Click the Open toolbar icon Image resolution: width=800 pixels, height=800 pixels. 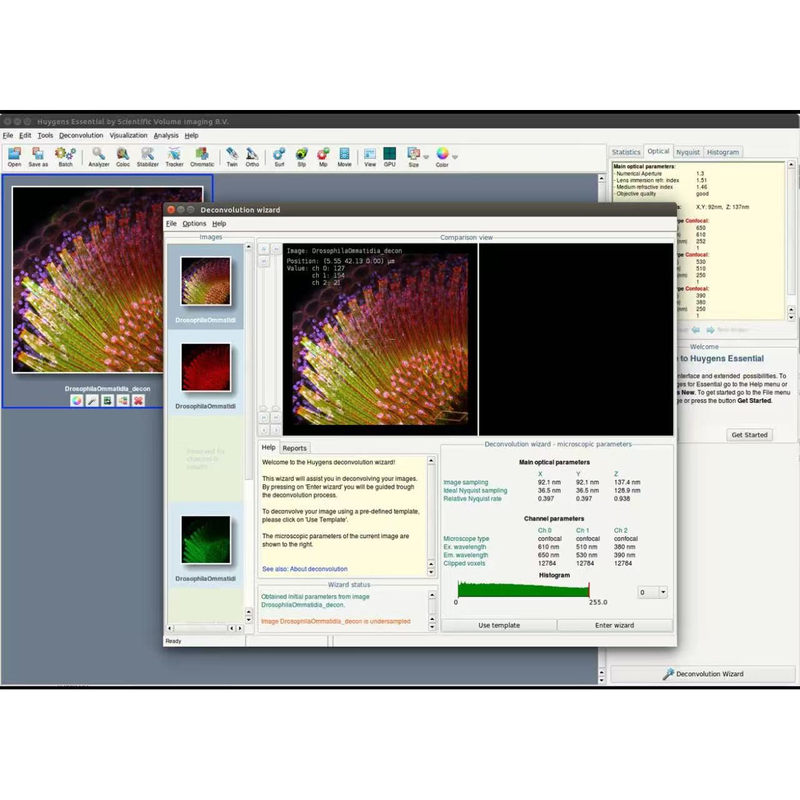[x=14, y=157]
